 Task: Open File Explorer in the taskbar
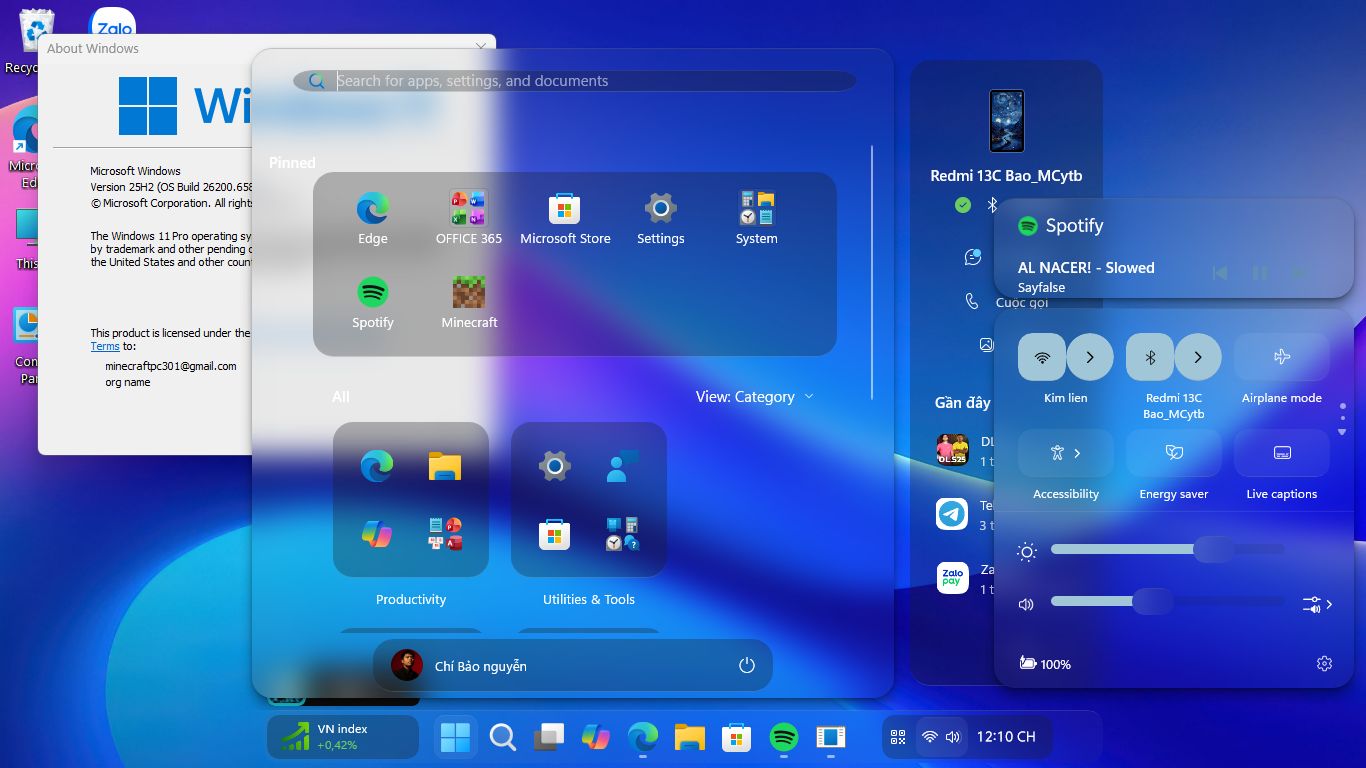[690, 738]
